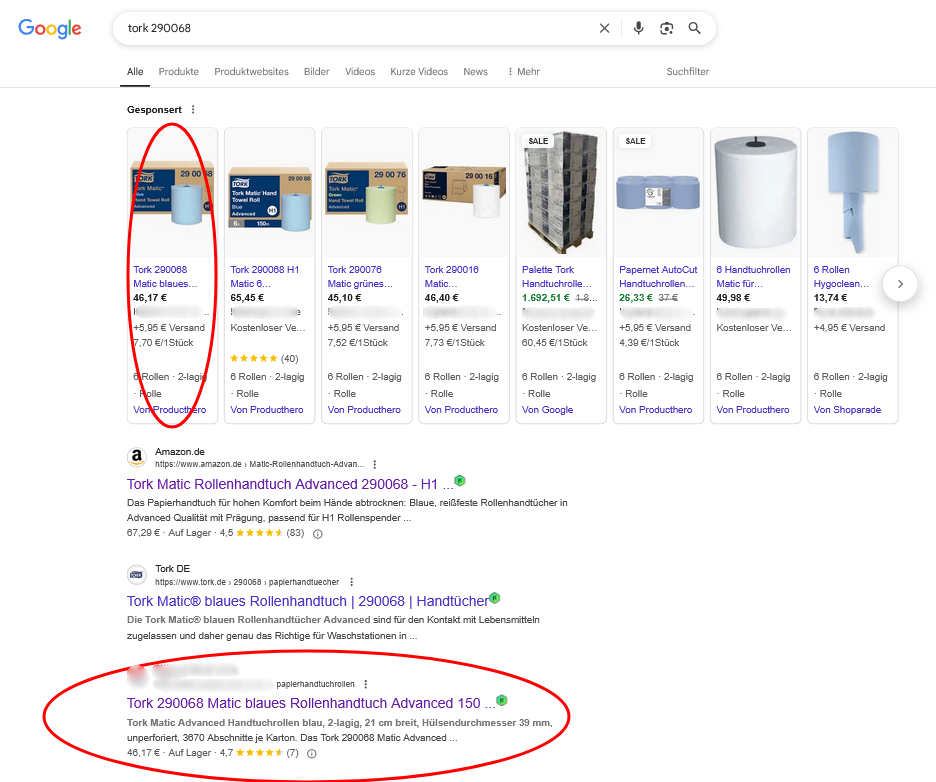Expand the Mehr menu
The width and height of the screenshot is (936, 782).
(x=524, y=72)
